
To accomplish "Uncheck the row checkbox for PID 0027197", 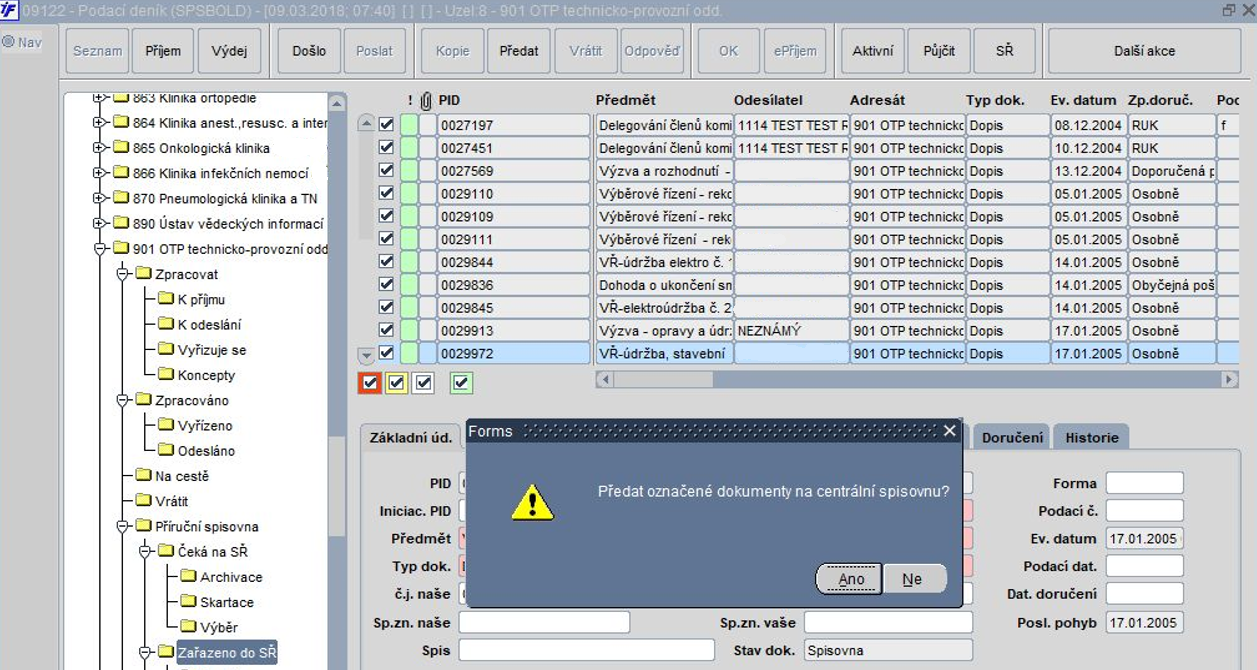I will (x=387, y=125).
